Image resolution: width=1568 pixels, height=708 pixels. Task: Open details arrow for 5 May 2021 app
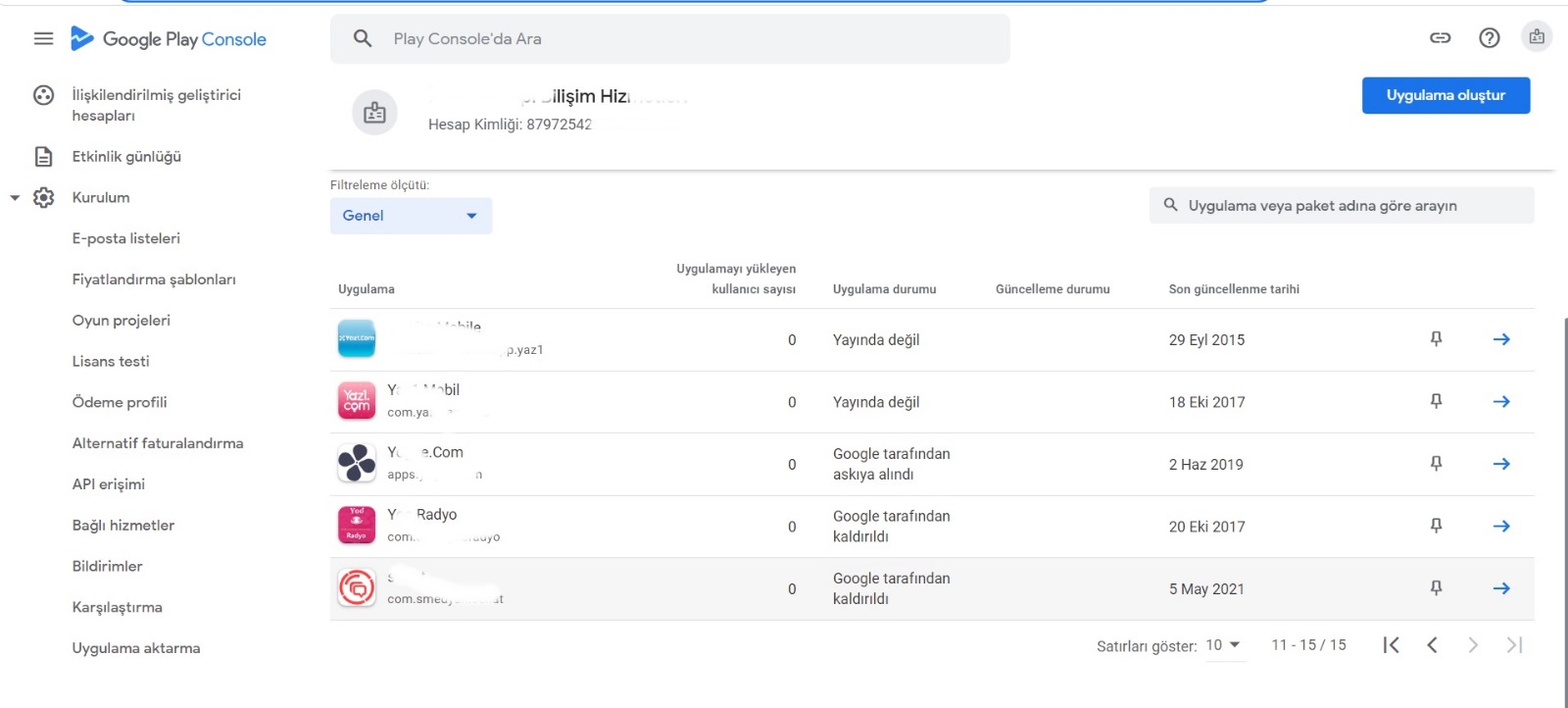tap(1501, 588)
